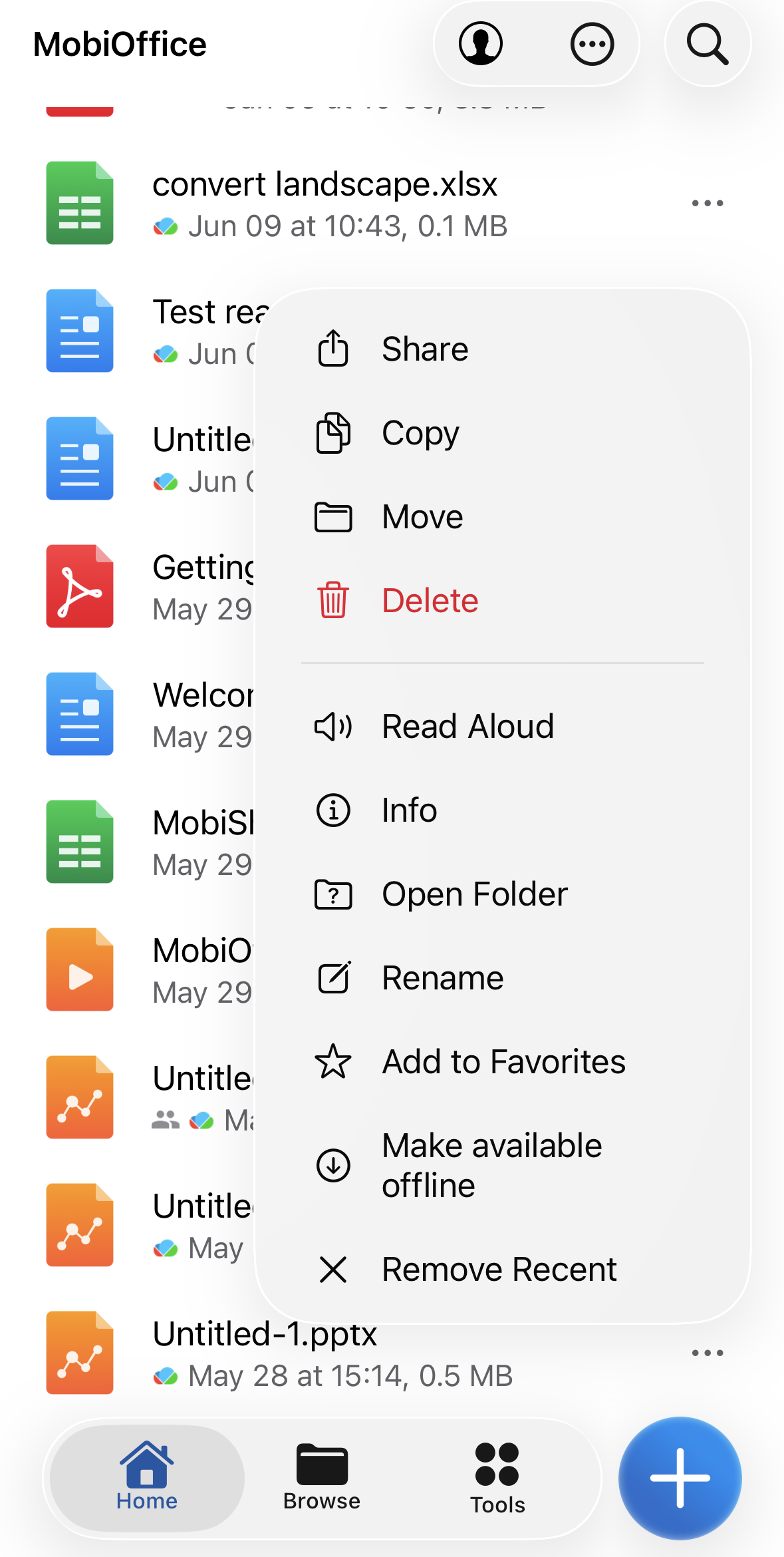
Task: Start Read Aloud for the file
Action: click(x=503, y=726)
